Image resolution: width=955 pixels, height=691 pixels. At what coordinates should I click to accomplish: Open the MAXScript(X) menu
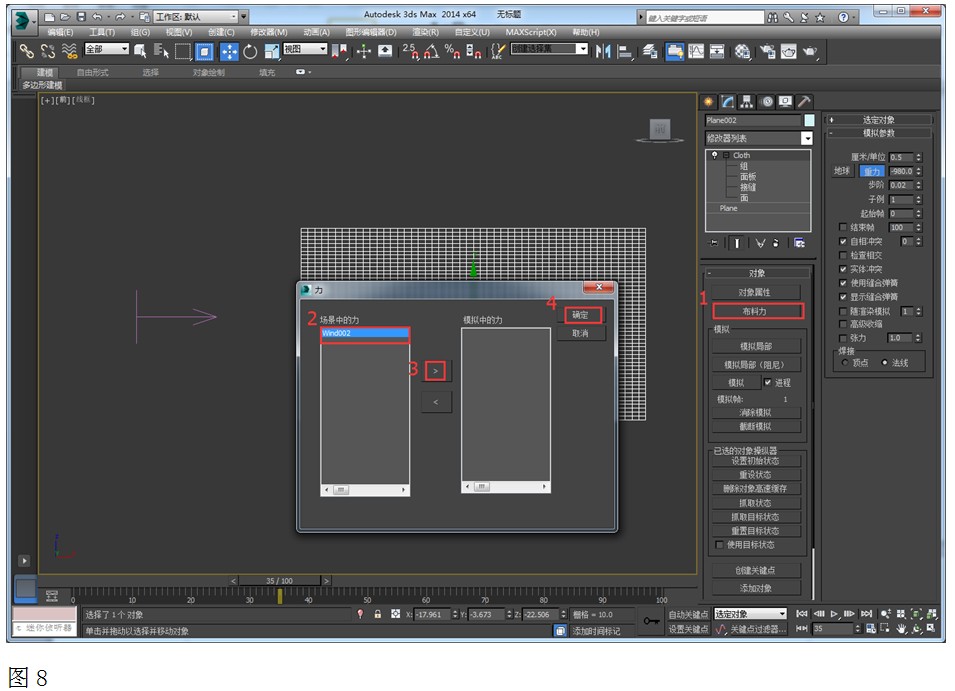tap(530, 32)
